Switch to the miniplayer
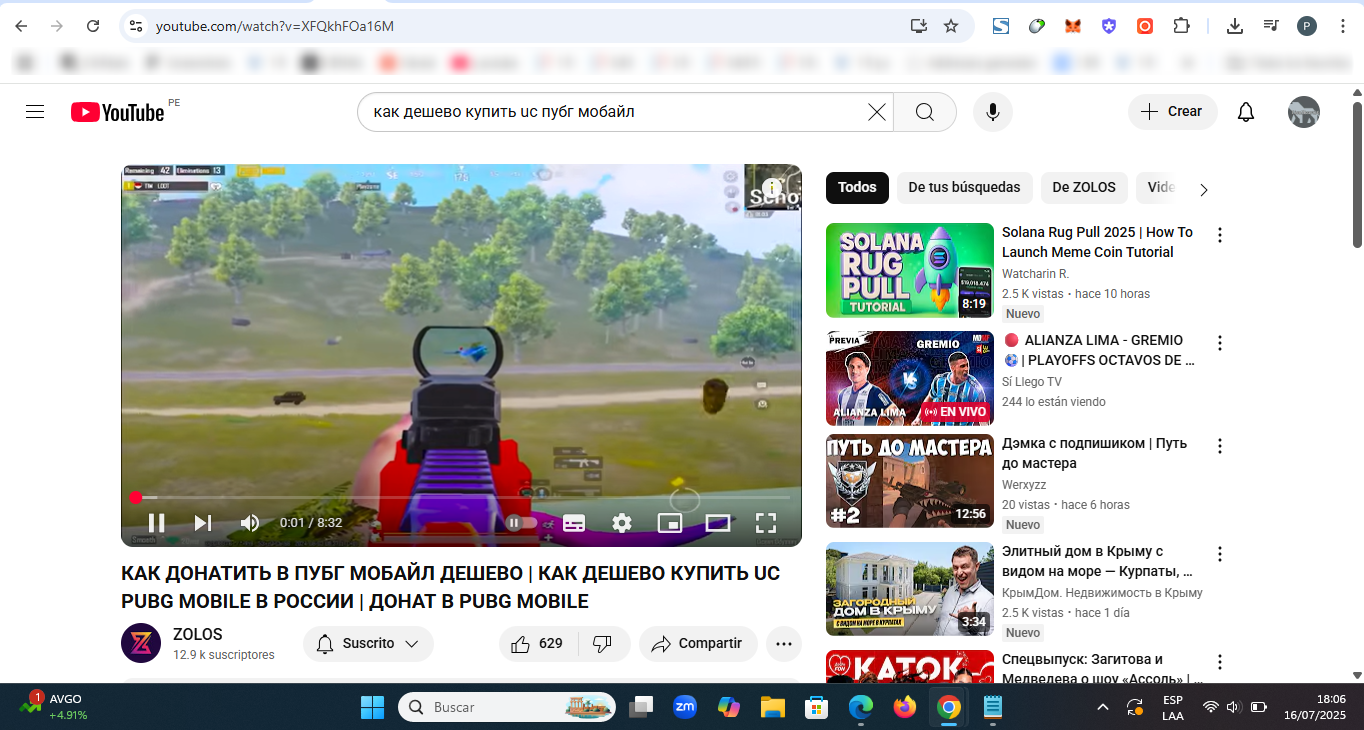The width and height of the screenshot is (1364, 730). (670, 523)
